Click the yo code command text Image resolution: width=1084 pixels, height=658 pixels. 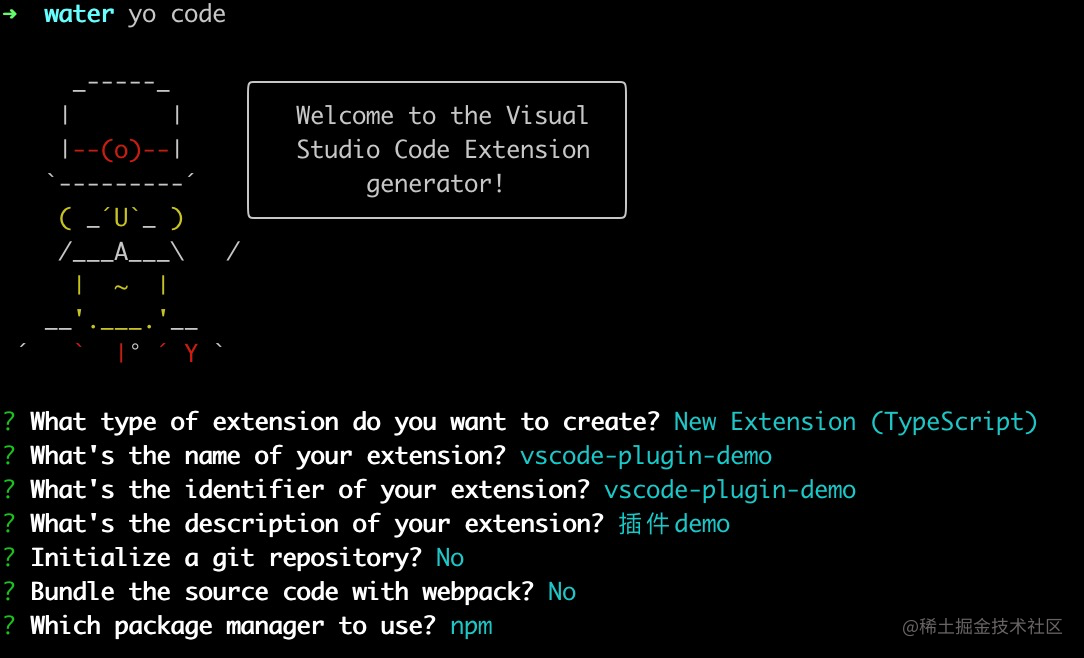tap(176, 14)
